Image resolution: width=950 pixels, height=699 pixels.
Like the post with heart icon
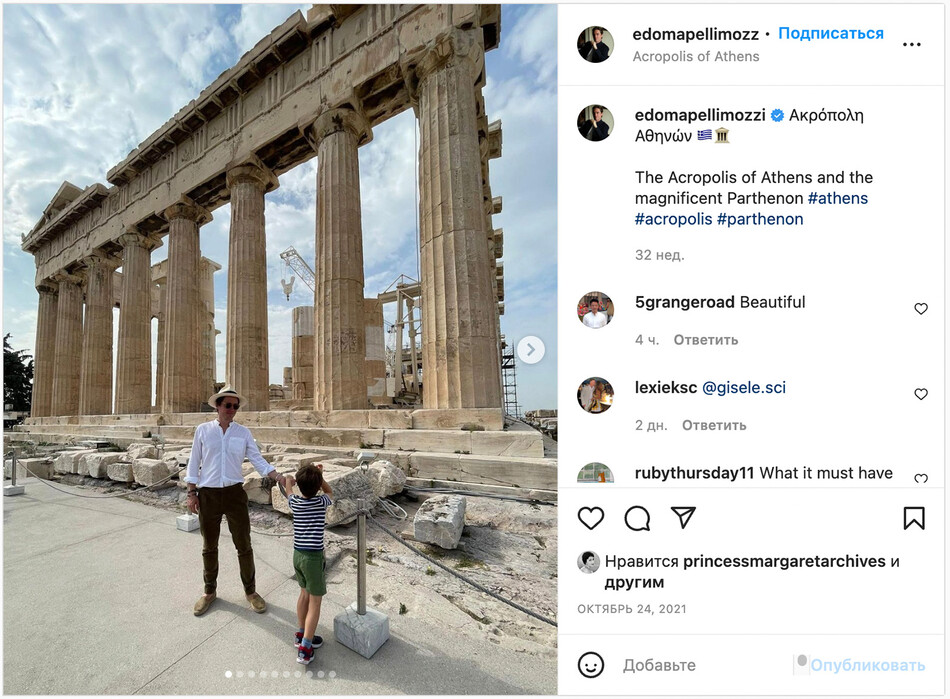point(591,518)
